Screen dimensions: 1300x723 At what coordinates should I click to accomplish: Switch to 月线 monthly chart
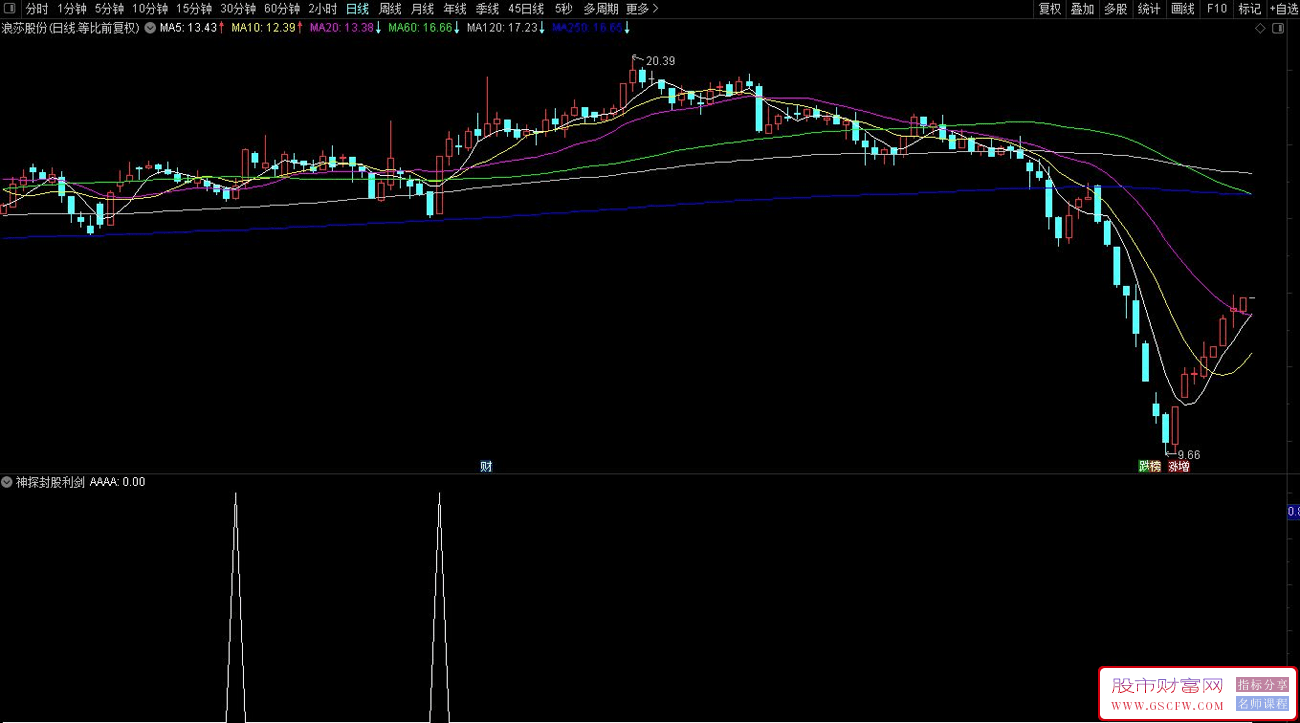(423, 9)
